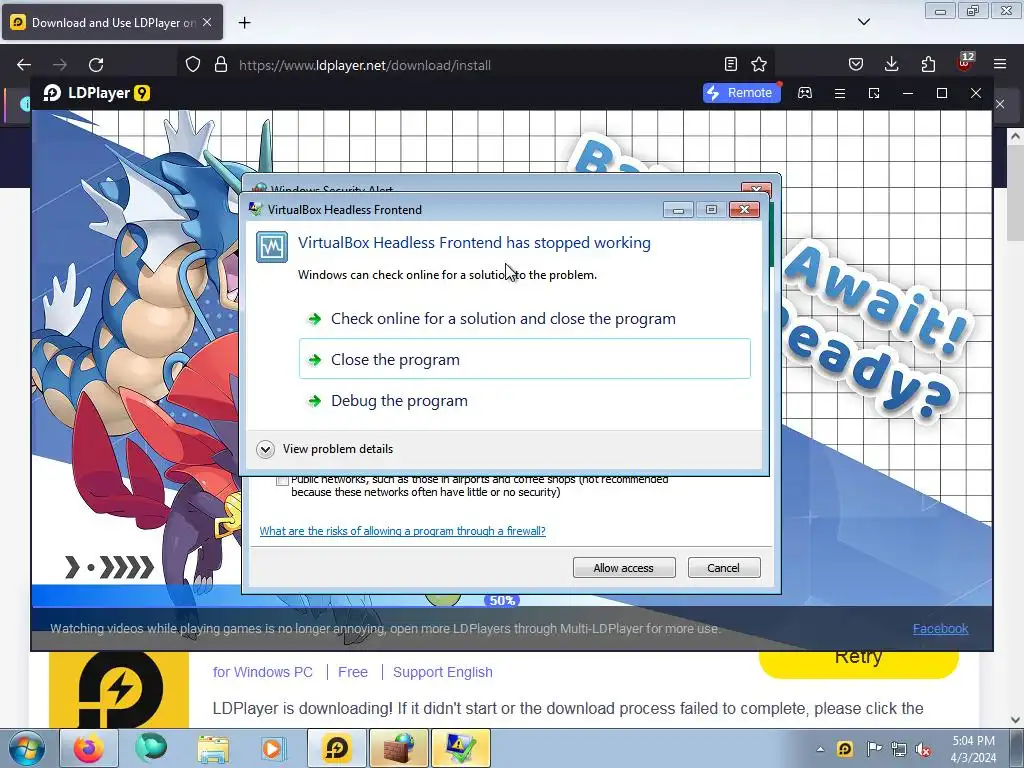Screen dimensions: 1024x768
Task: Open media player taskbar icon
Action: click(274, 748)
